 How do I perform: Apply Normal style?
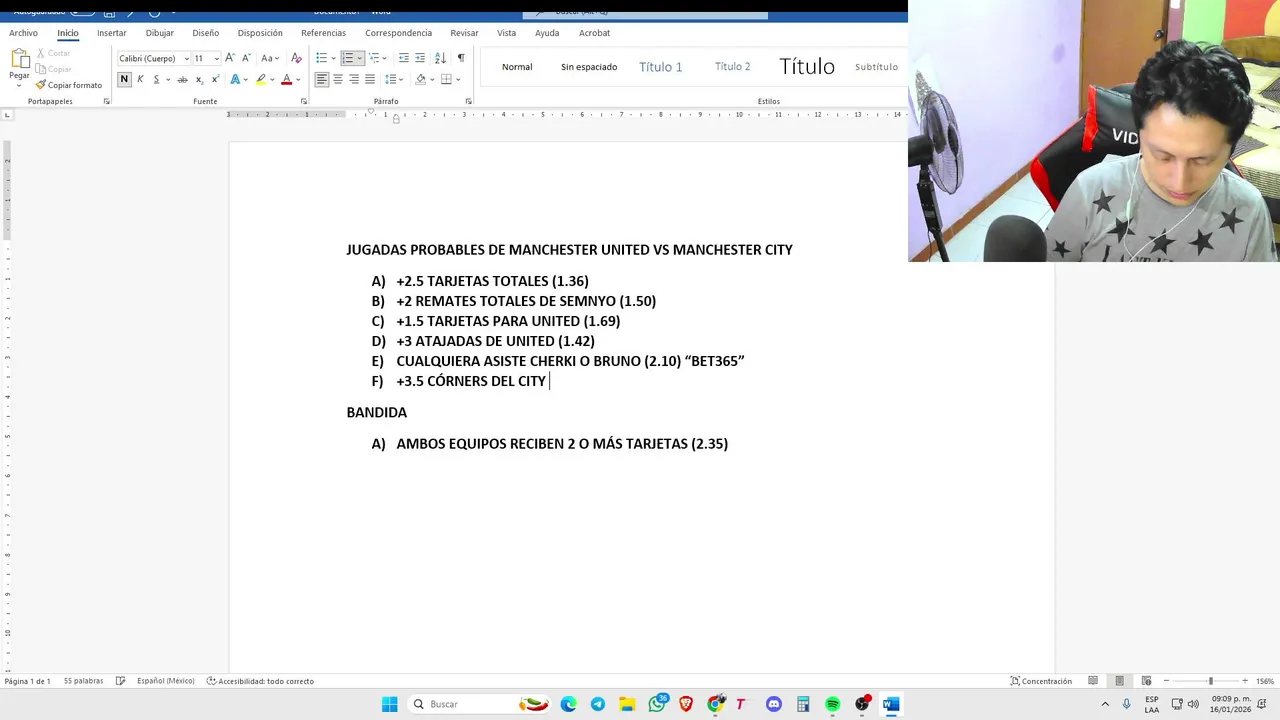(x=517, y=67)
